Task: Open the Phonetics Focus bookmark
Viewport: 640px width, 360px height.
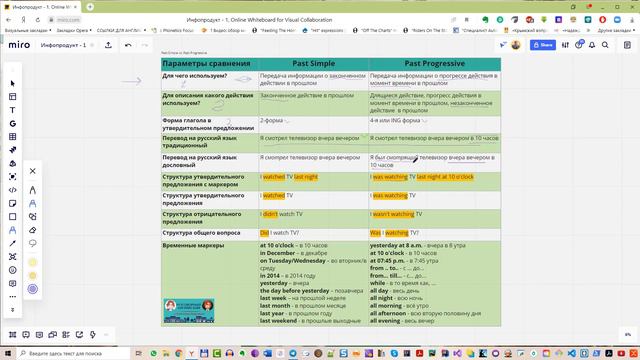Action: click(x=173, y=30)
